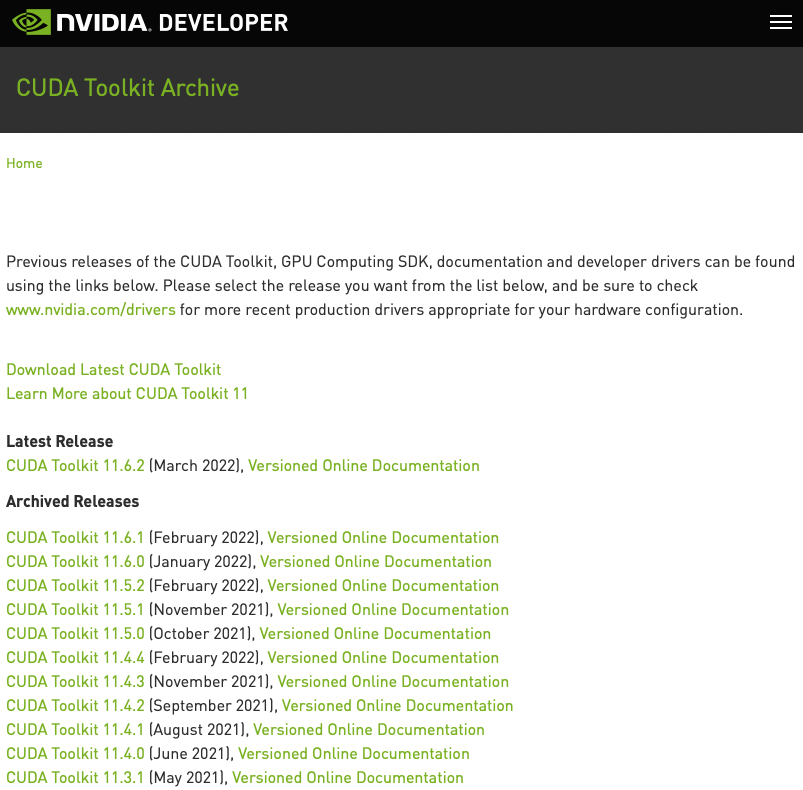This screenshot has height=790, width=803.
Task: View Versioned Online Documentation for 11.6.1
Action: coord(383,538)
